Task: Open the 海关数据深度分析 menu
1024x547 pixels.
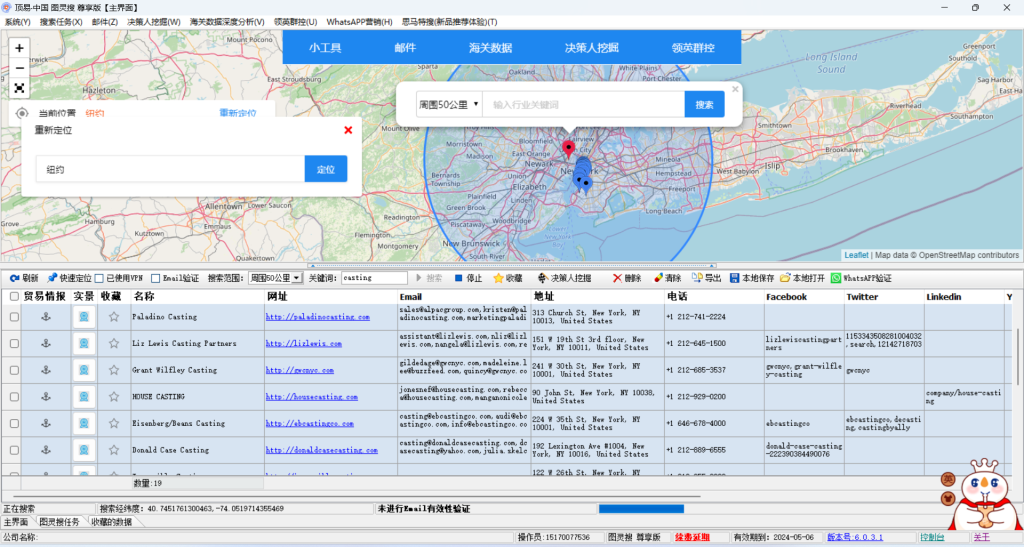Action: [x=227, y=22]
